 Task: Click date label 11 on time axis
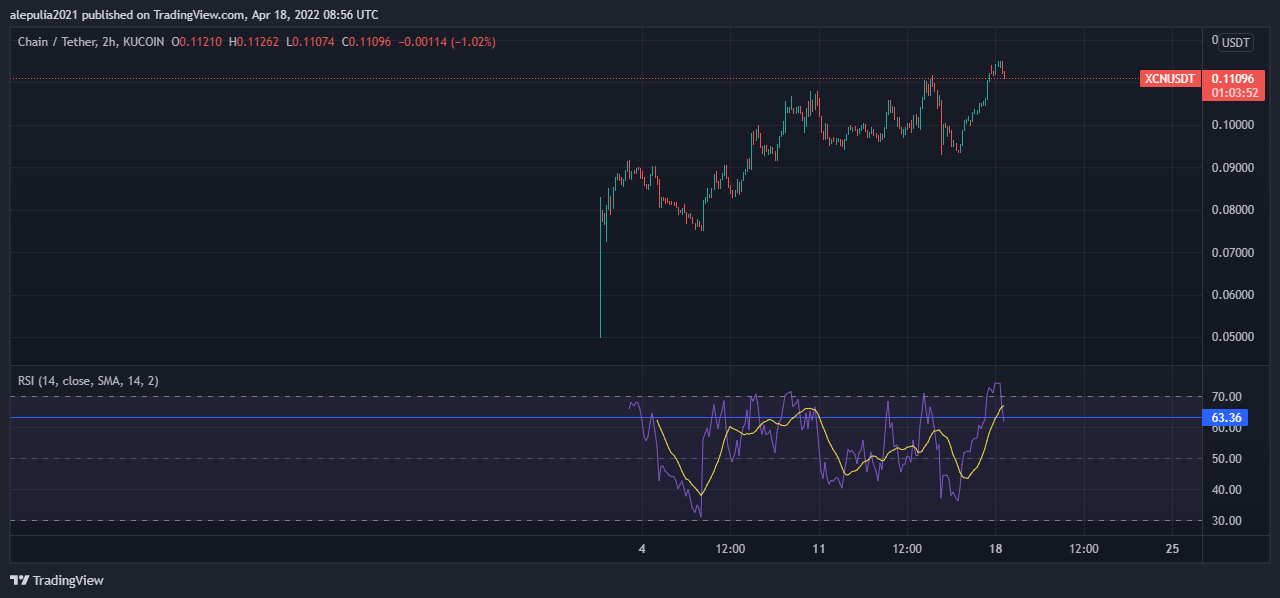pyautogui.click(x=819, y=549)
